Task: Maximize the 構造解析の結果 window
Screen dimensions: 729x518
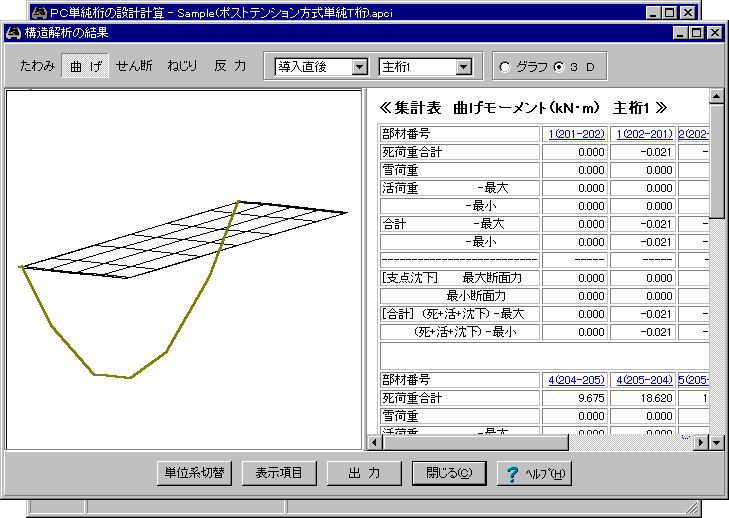Action: (x=696, y=33)
